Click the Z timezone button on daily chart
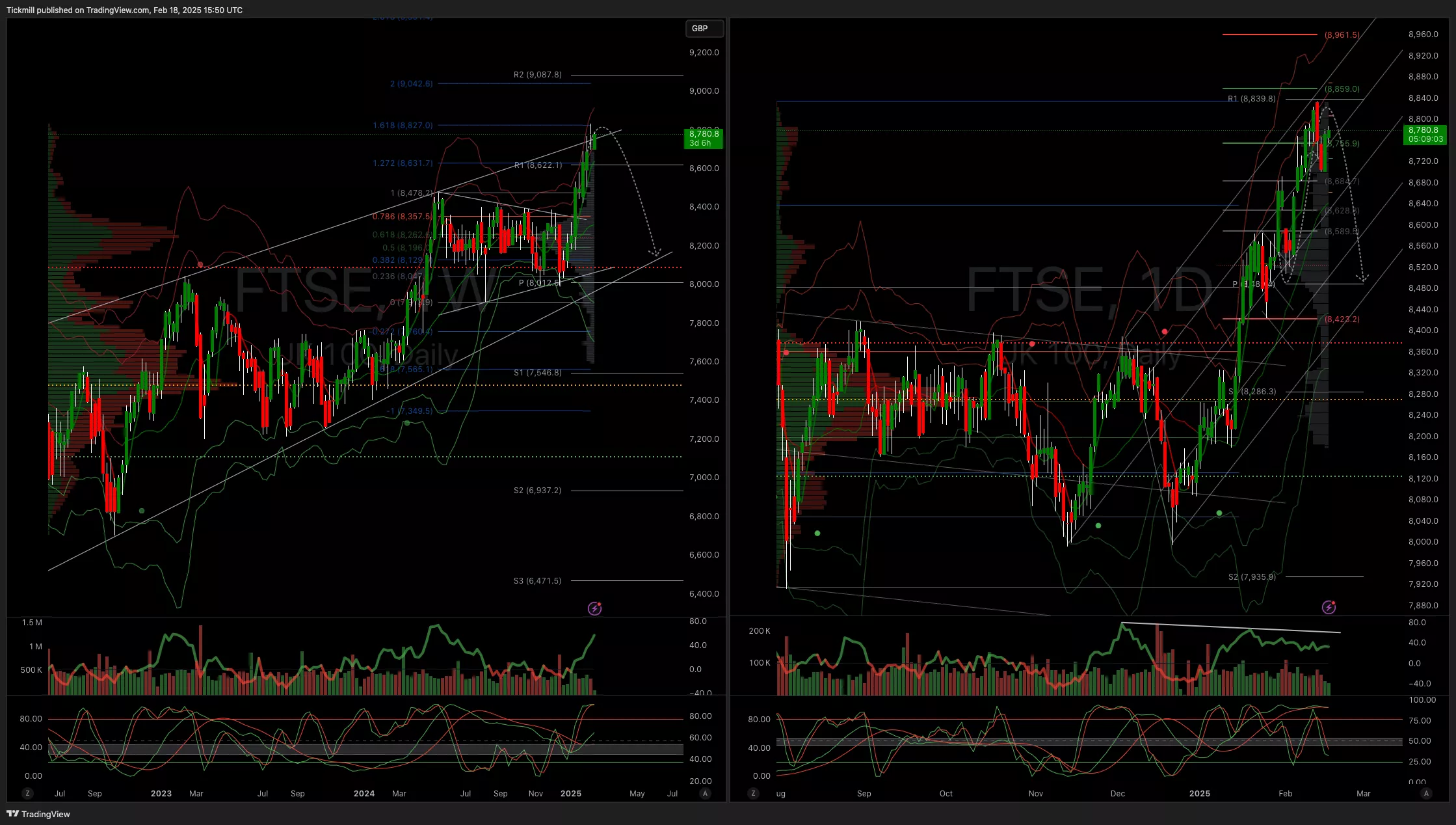Screen dimensions: 1456x825 [753, 793]
